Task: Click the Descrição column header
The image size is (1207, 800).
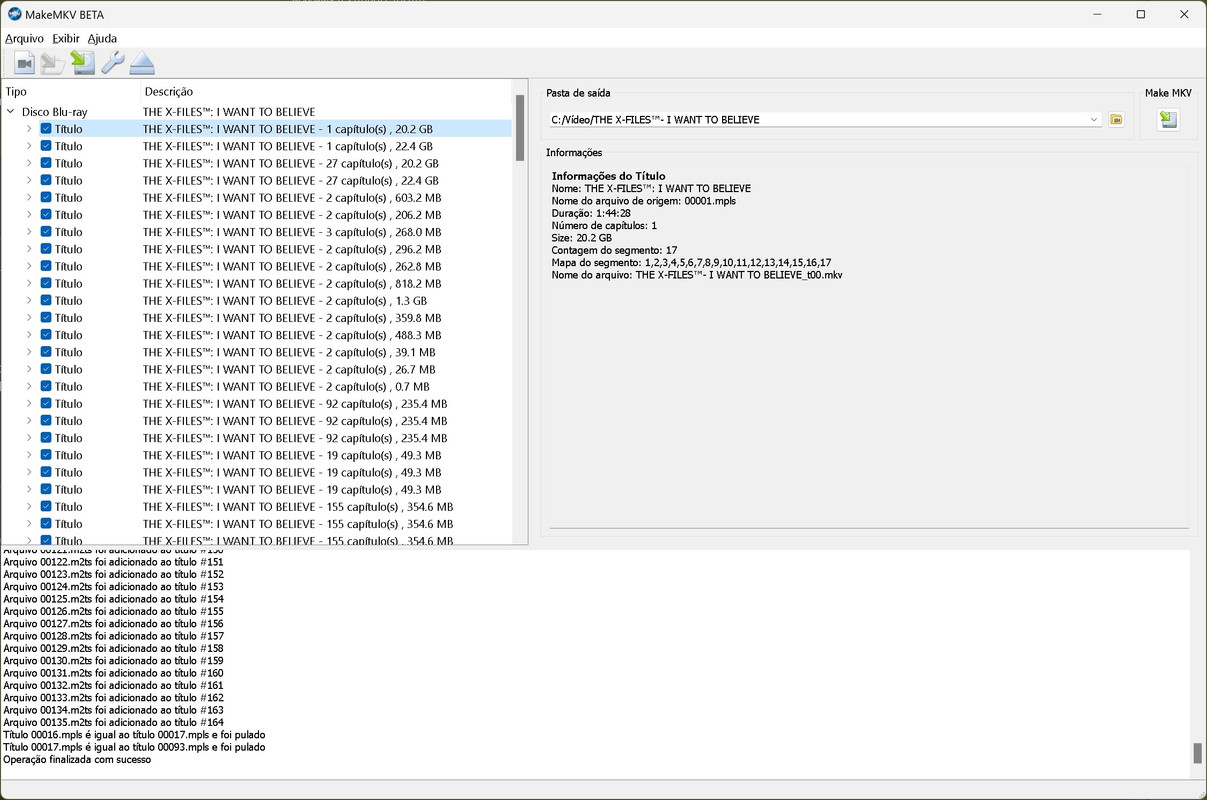Action: (168, 92)
